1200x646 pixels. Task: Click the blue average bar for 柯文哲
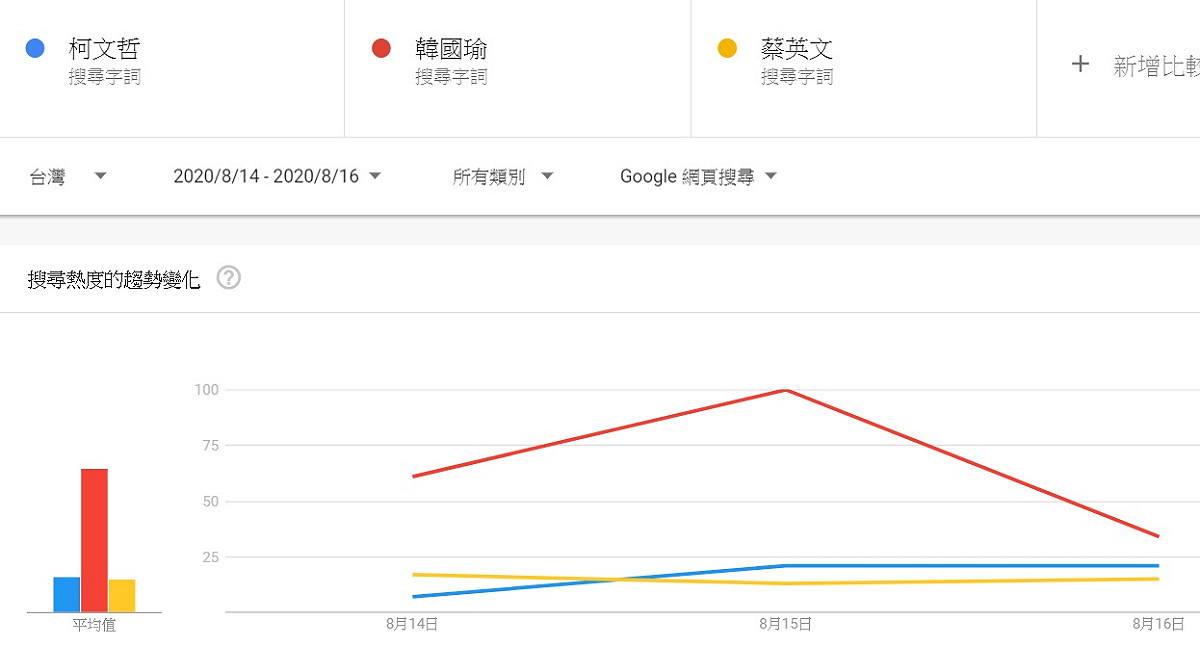(67, 594)
